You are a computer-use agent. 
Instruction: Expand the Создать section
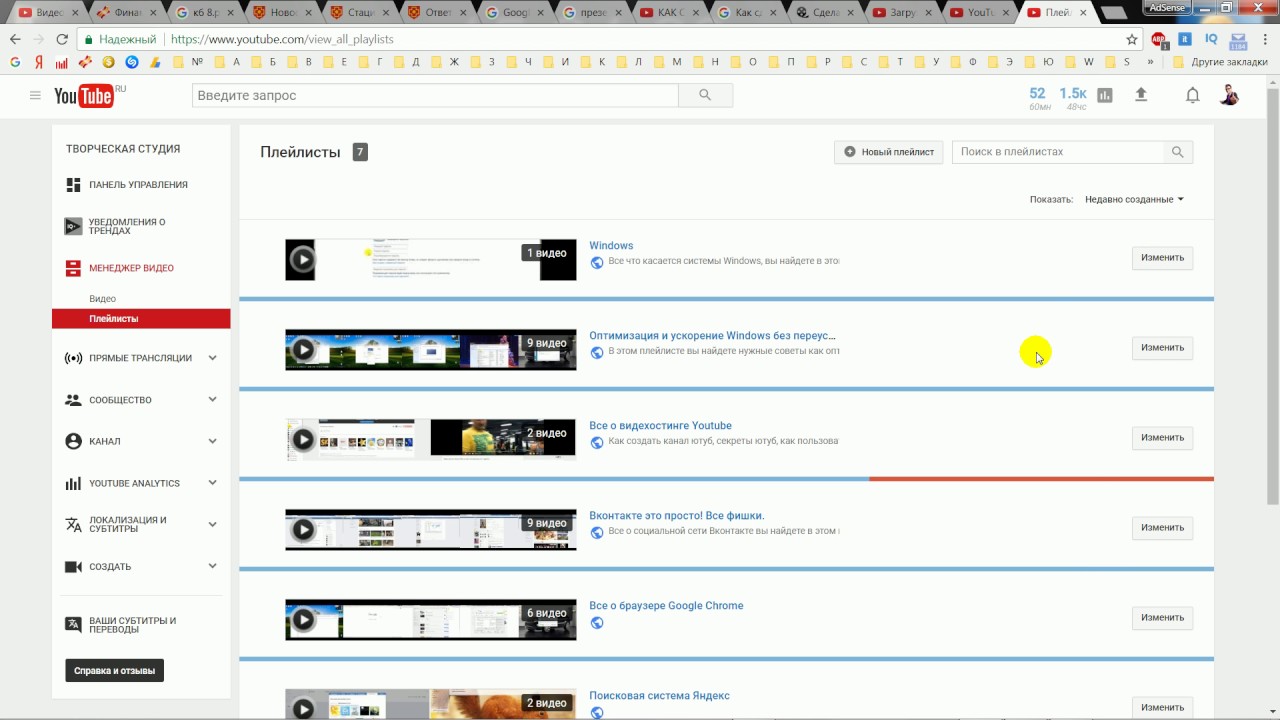(x=213, y=566)
